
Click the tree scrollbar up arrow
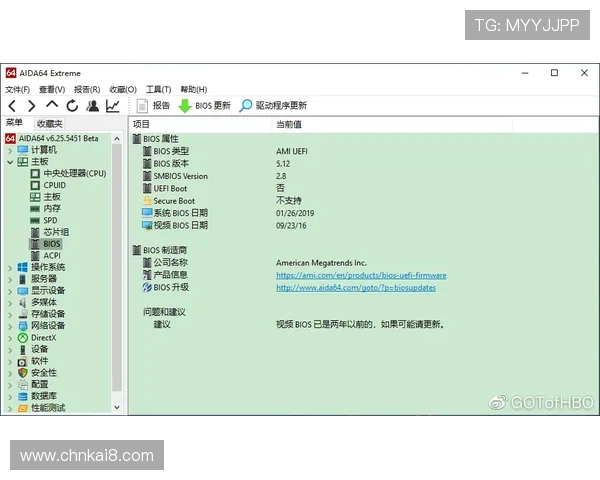click(x=117, y=139)
